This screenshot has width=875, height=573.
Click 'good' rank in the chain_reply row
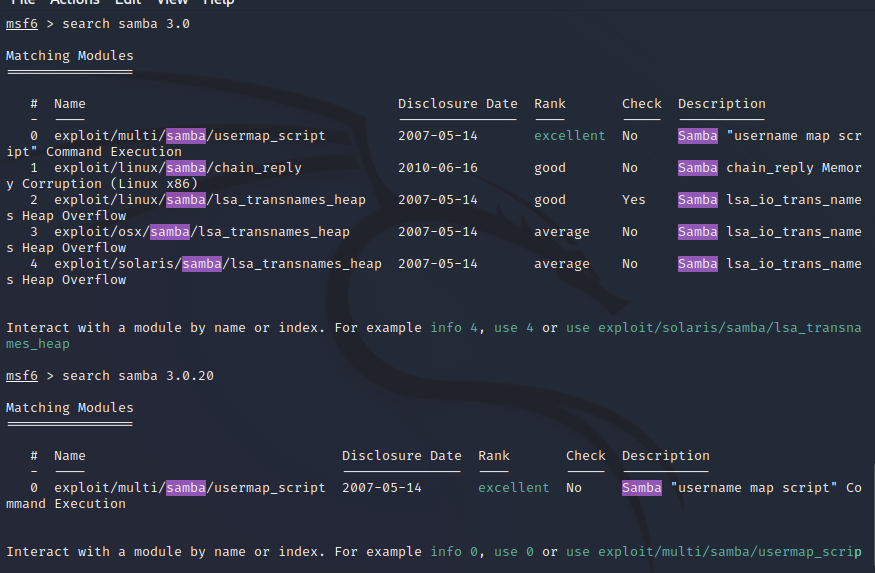coord(550,168)
